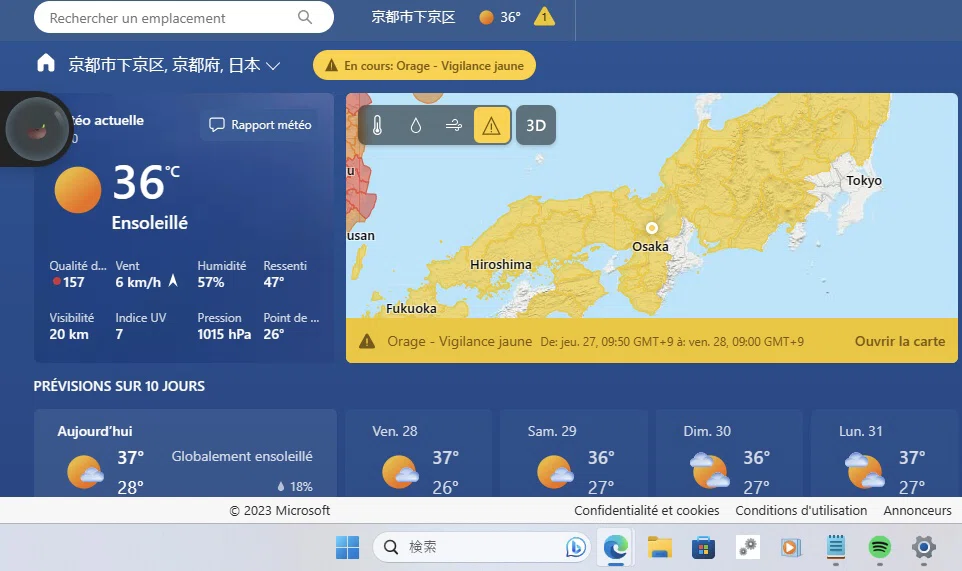Open the Annonceurs link
Image resolution: width=962 pixels, height=571 pixels.
917,510
